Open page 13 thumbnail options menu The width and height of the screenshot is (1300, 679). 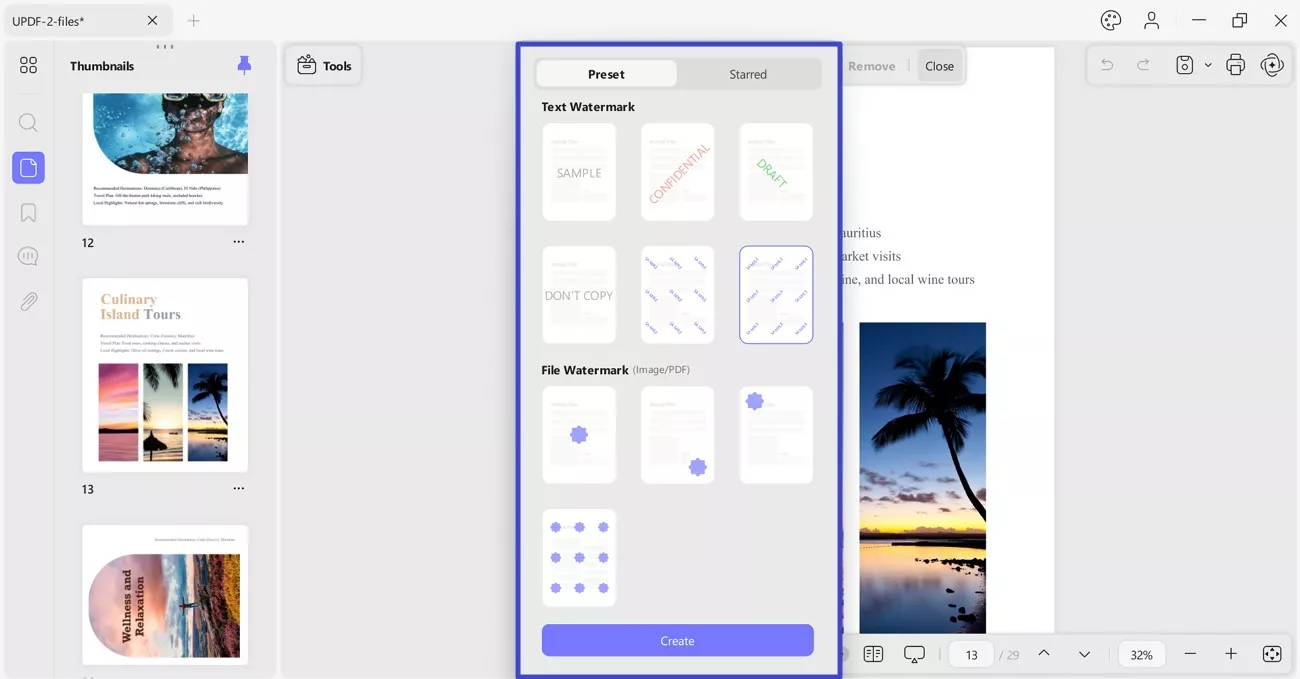pyautogui.click(x=238, y=489)
